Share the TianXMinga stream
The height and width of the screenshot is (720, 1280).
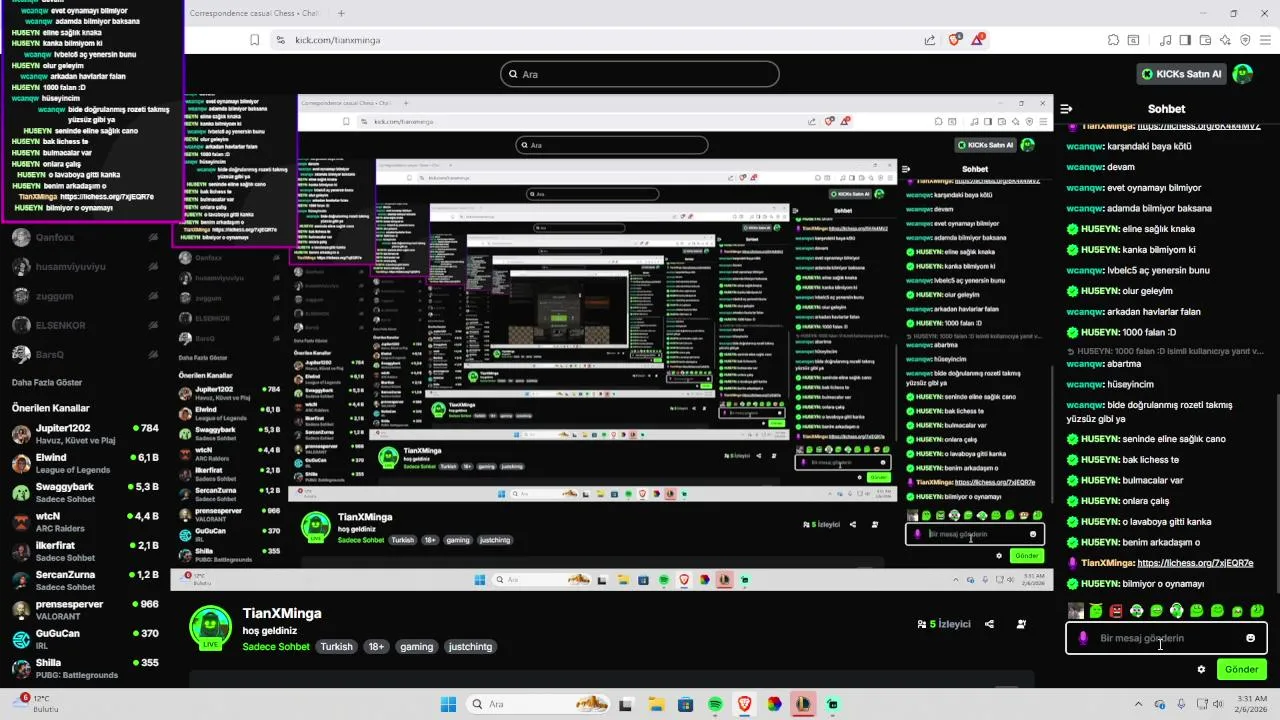point(989,624)
